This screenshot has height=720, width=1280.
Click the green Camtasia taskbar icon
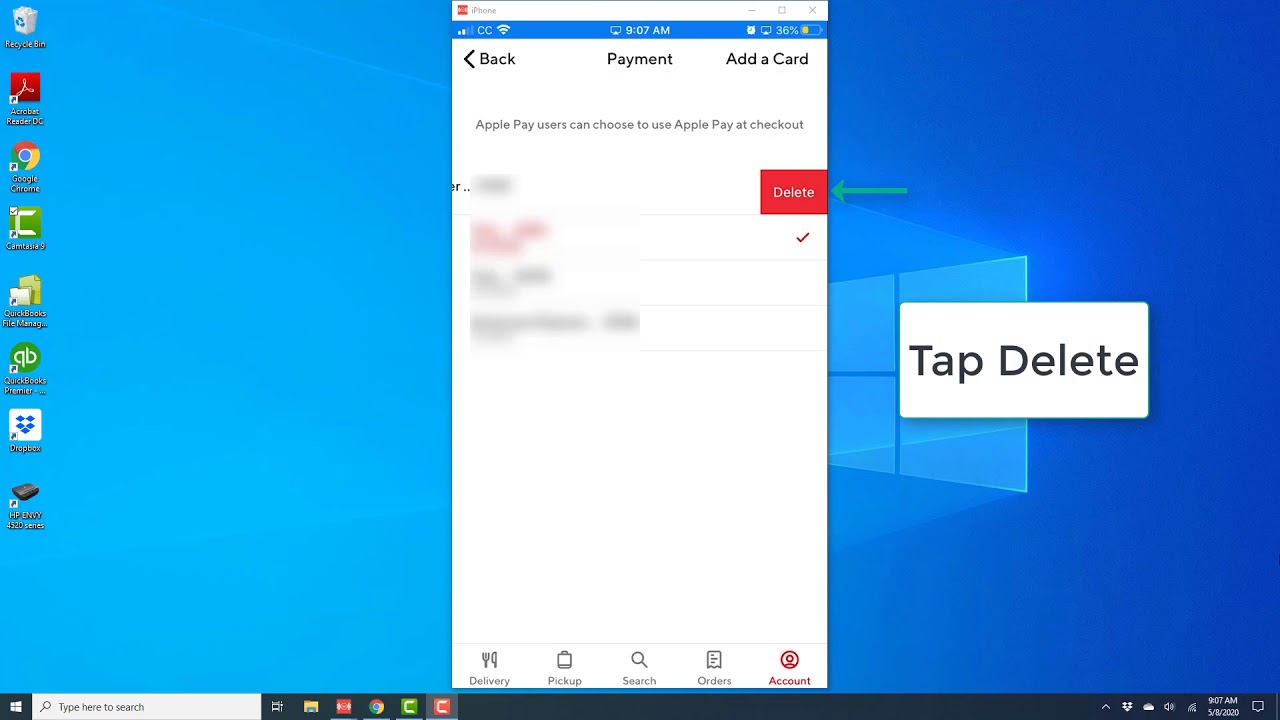409,707
